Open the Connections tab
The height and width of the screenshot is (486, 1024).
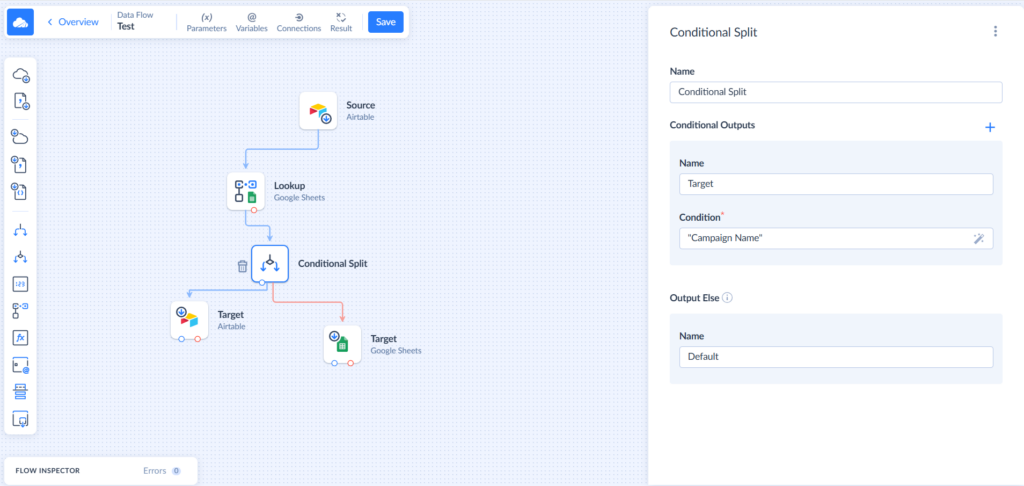299,22
